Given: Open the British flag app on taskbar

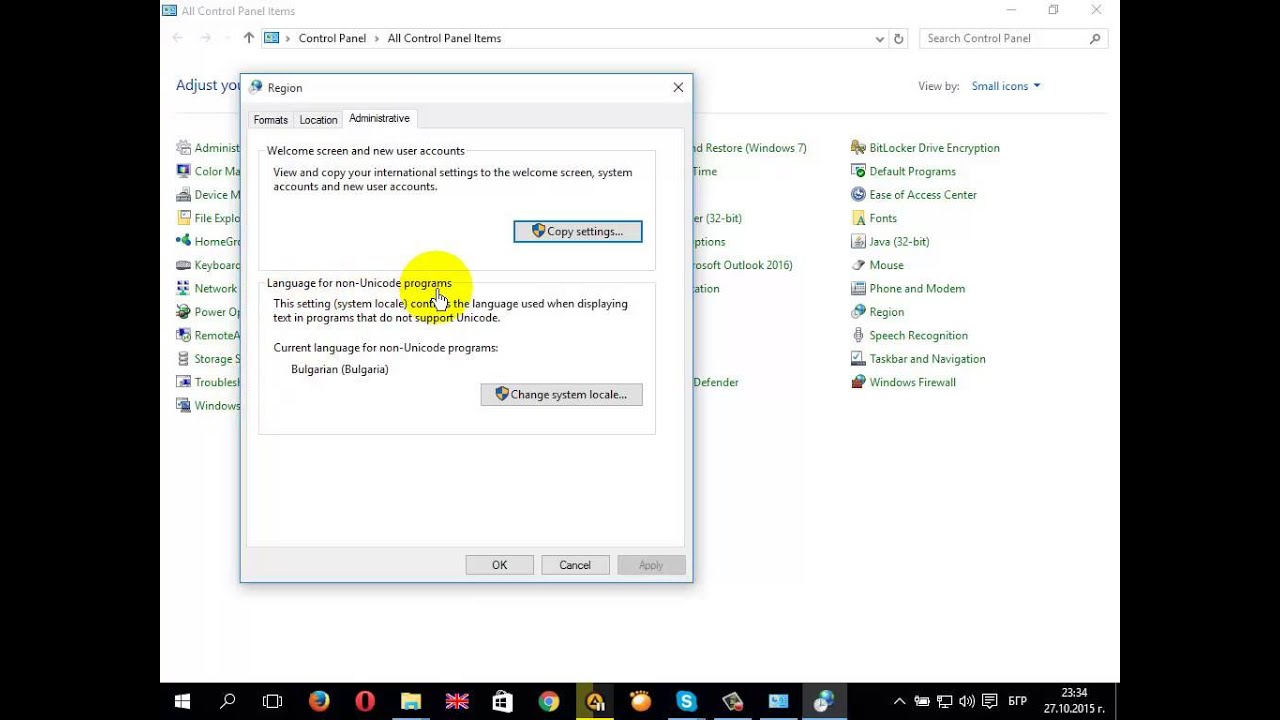Looking at the screenshot, I should pyautogui.click(x=457, y=701).
